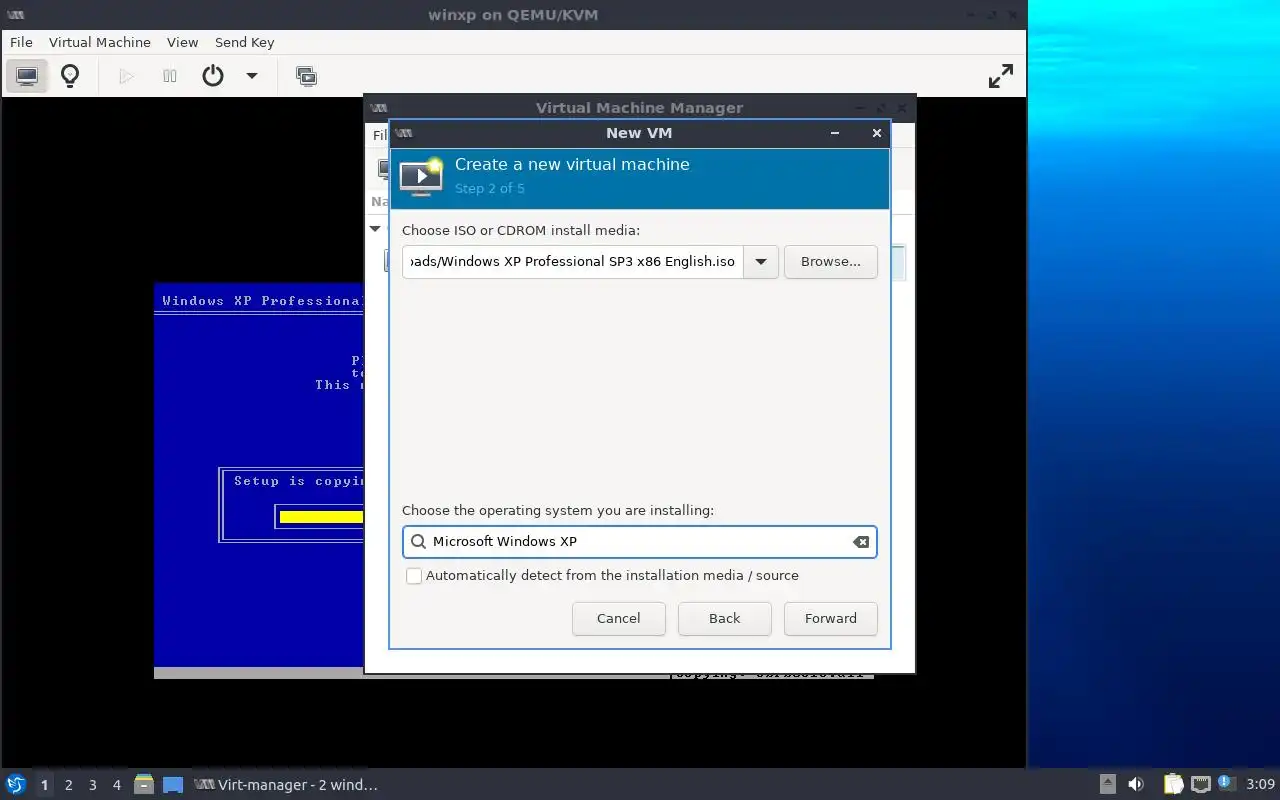Cancel the New VM wizard
Screen dimensions: 1280x800
[619, 618]
